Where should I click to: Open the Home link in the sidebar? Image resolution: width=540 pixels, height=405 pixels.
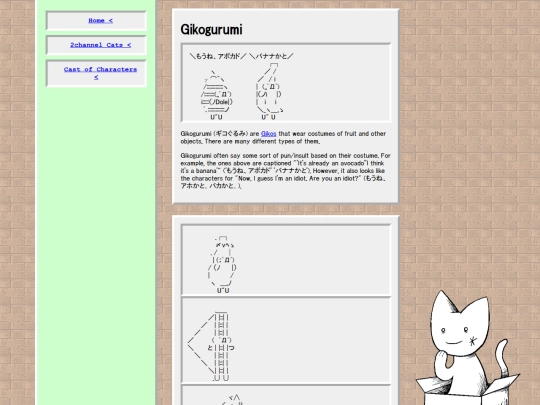(x=100, y=21)
